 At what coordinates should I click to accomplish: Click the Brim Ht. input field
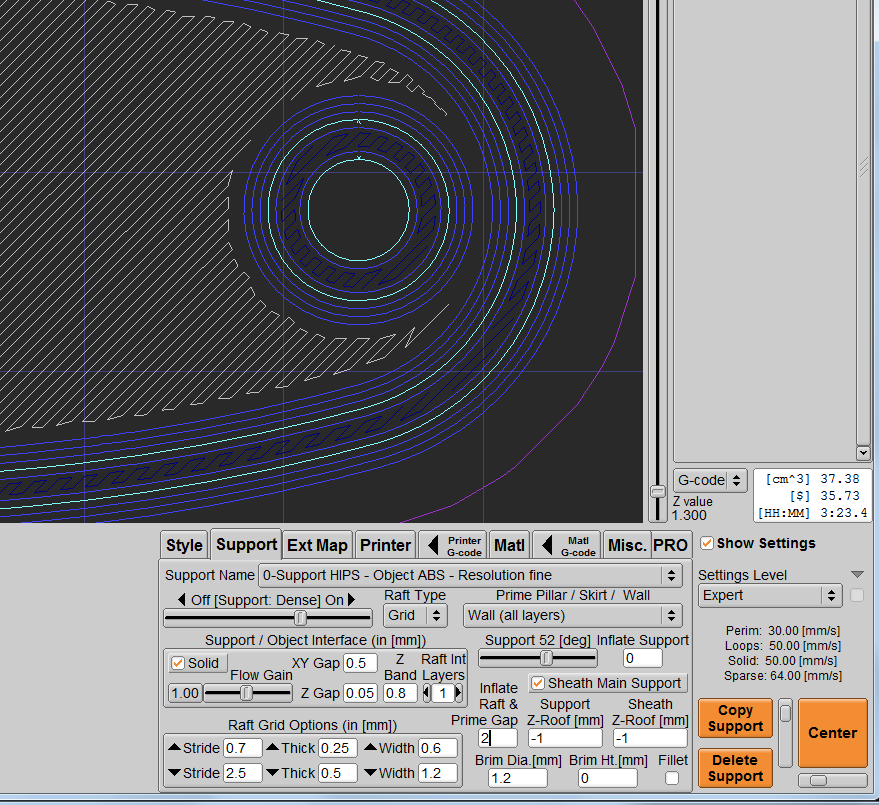608,778
